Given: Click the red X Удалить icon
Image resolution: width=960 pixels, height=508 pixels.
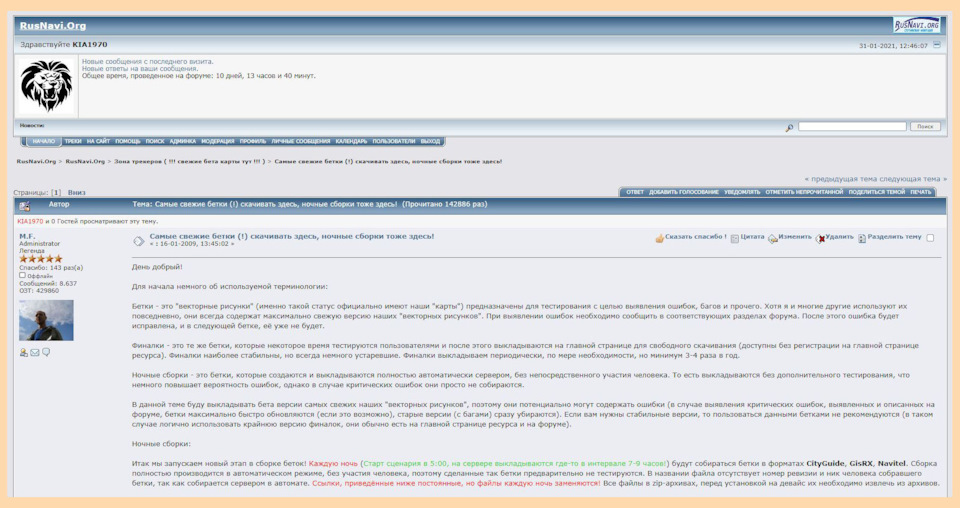Looking at the screenshot, I should point(820,238).
